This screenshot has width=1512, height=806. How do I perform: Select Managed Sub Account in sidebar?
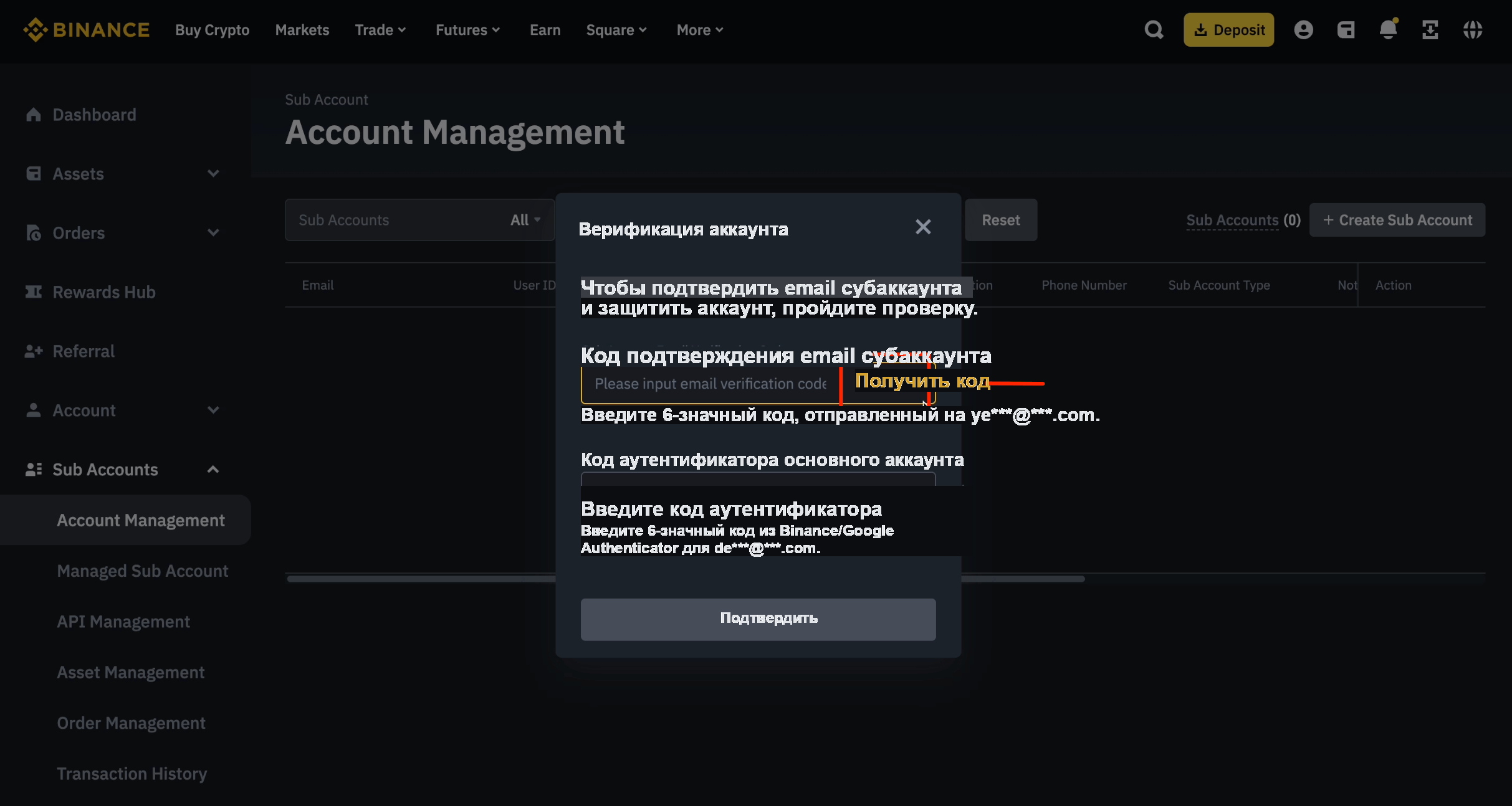pos(143,571)
